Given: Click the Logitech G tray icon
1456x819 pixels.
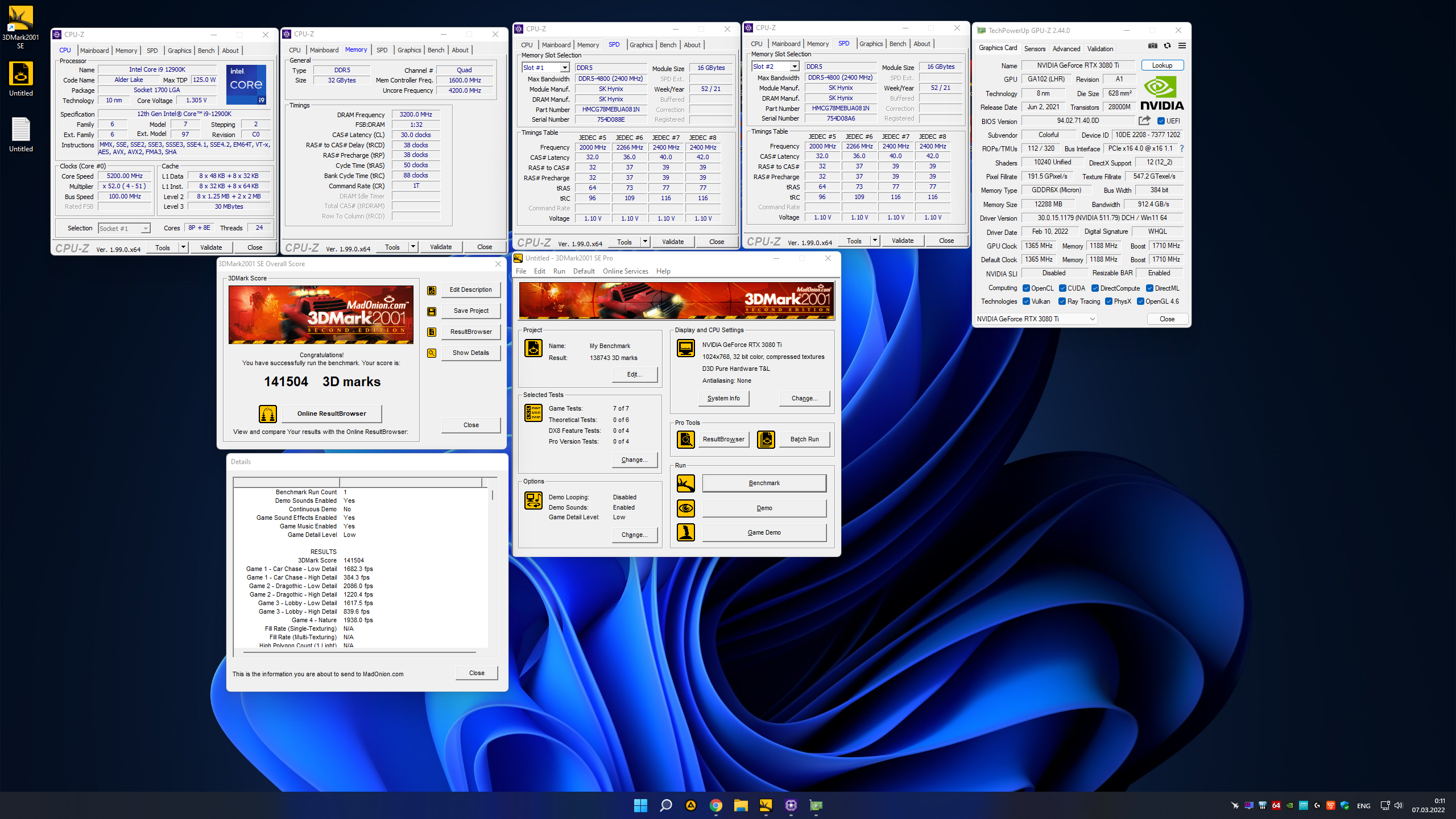Looking at the screenshot, I should point(1317,806).
